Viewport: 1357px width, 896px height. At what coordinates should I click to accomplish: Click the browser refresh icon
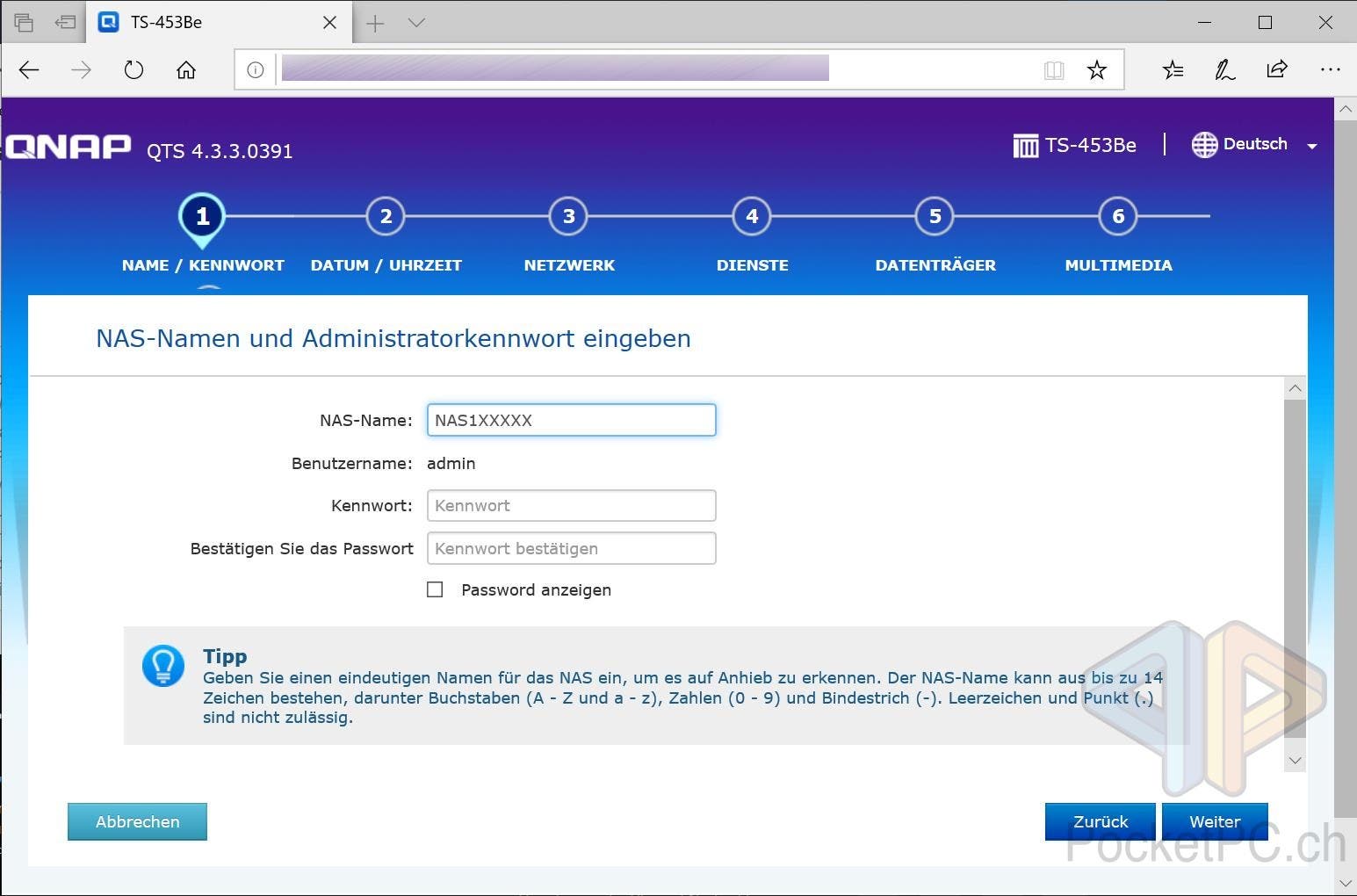click(x=134, y=70)
